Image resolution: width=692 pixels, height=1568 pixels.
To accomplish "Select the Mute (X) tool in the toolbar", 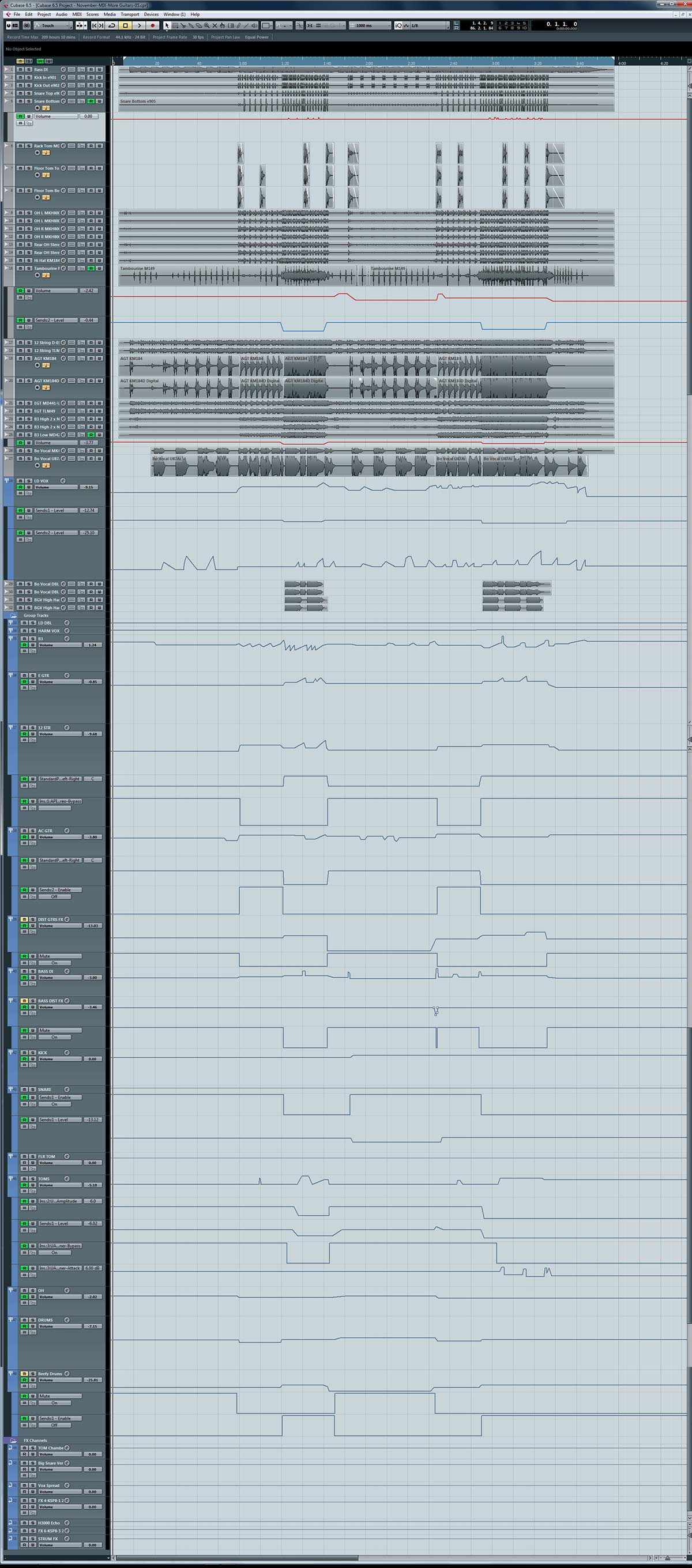I will [x=215, y=25].
